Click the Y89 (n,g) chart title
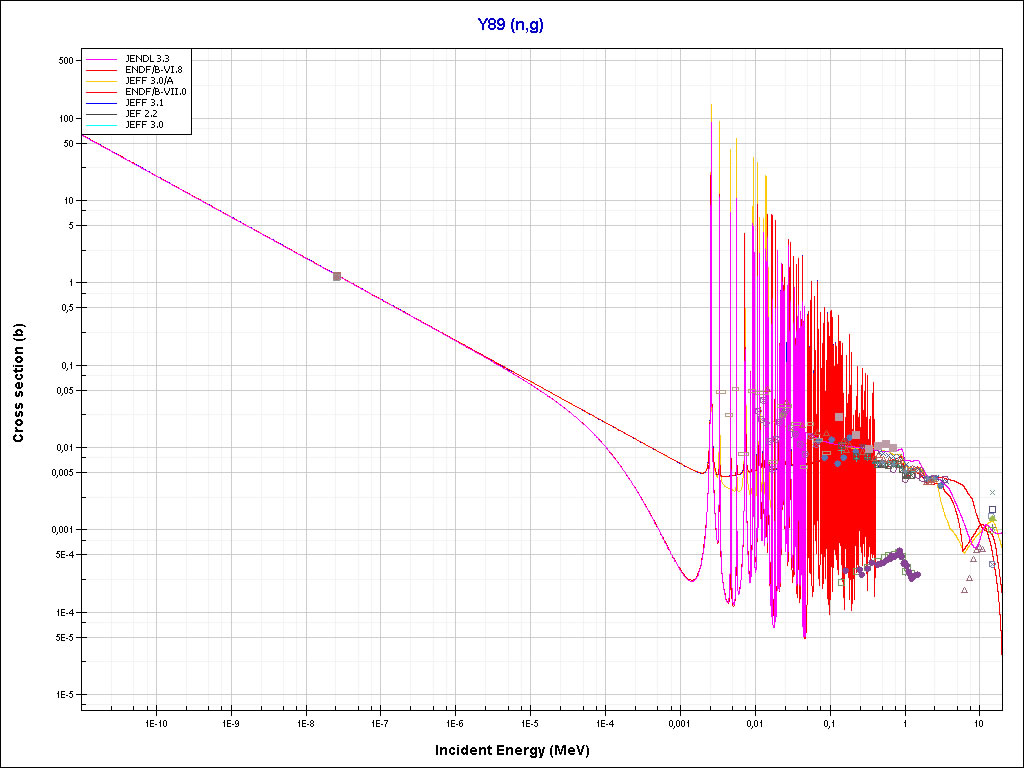 coord(511,25)
